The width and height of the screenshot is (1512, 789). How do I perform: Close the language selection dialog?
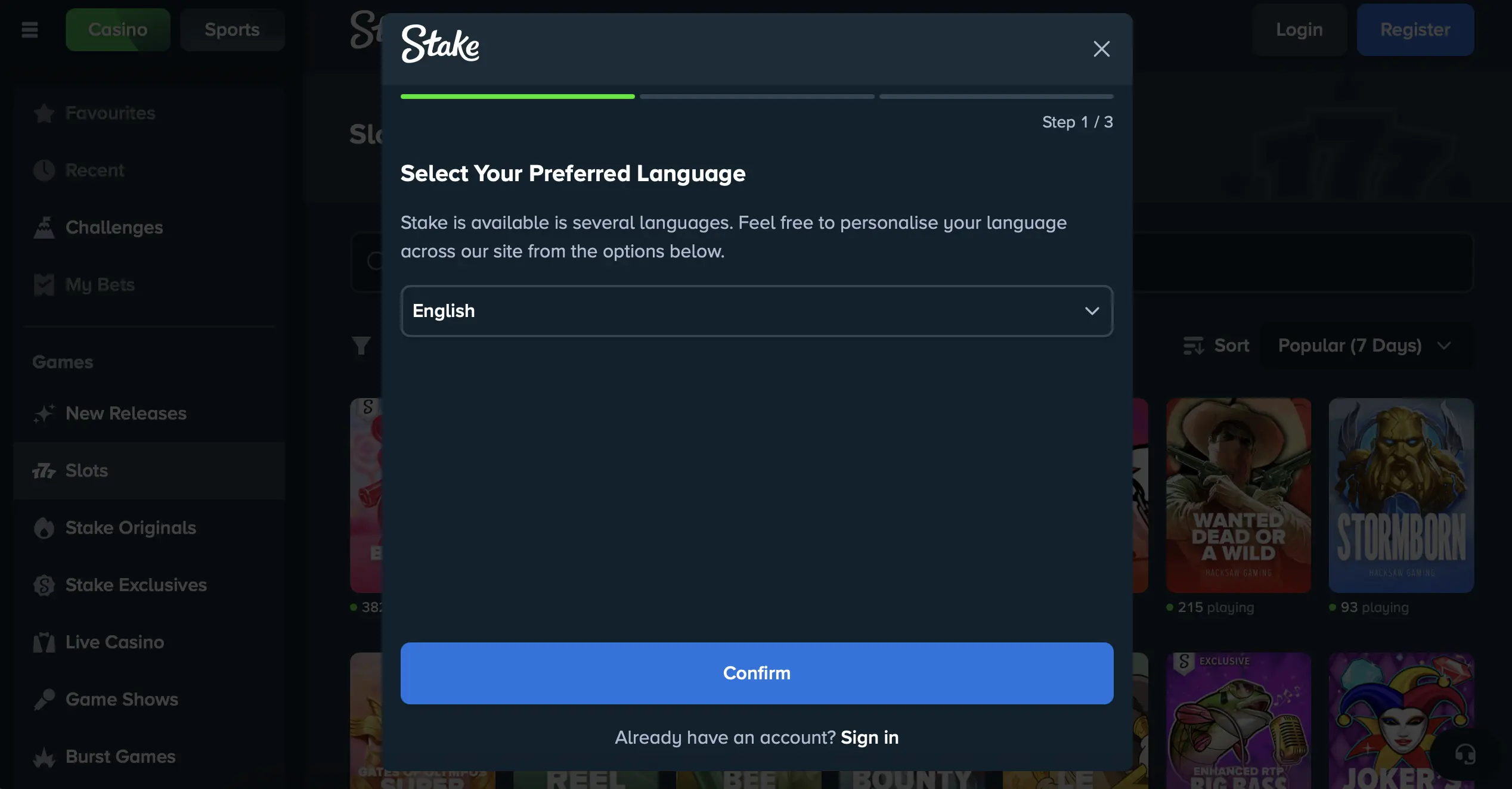pyautogui.click(x=1101, y=49)
